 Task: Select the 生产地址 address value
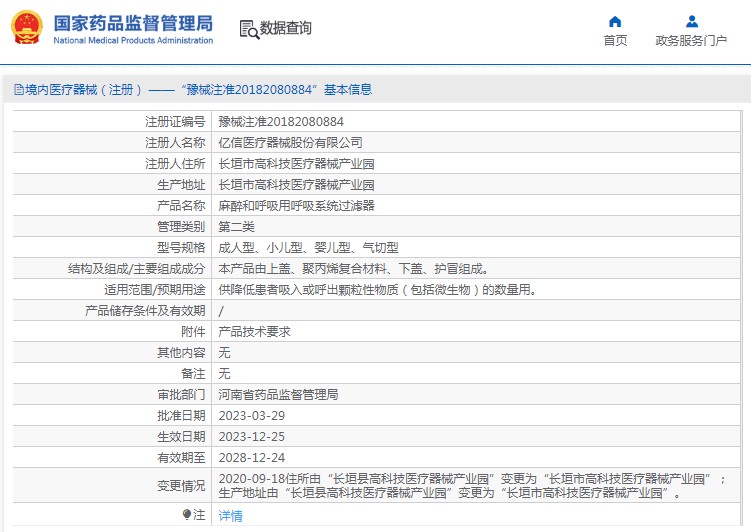(296, 185)
